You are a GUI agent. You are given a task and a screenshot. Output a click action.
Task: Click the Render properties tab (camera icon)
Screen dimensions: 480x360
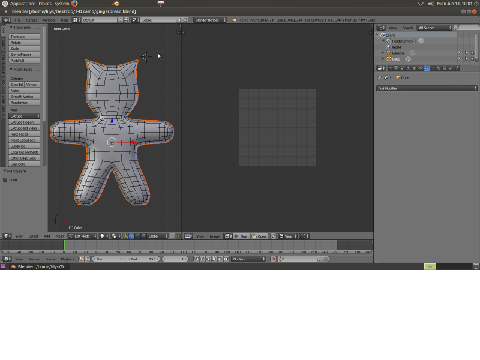point(390,68)
